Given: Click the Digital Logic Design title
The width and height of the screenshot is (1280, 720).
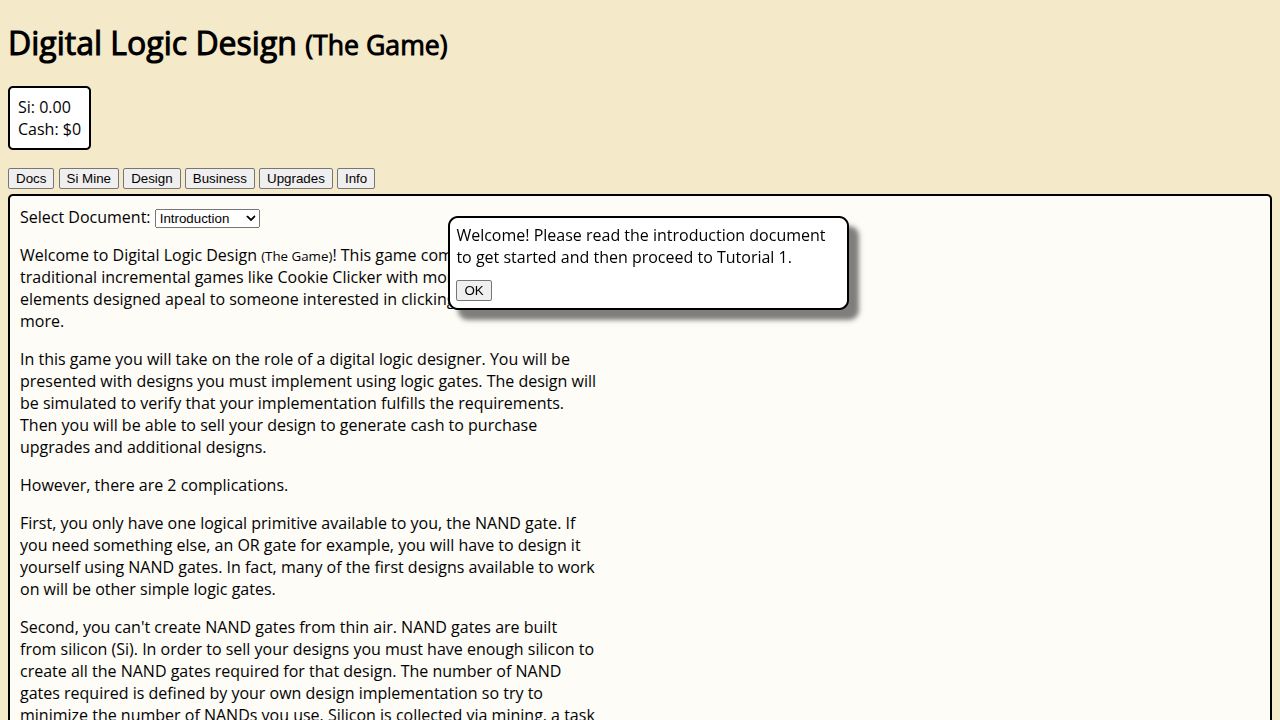Looking at the screenshot, I should (228, 44).
